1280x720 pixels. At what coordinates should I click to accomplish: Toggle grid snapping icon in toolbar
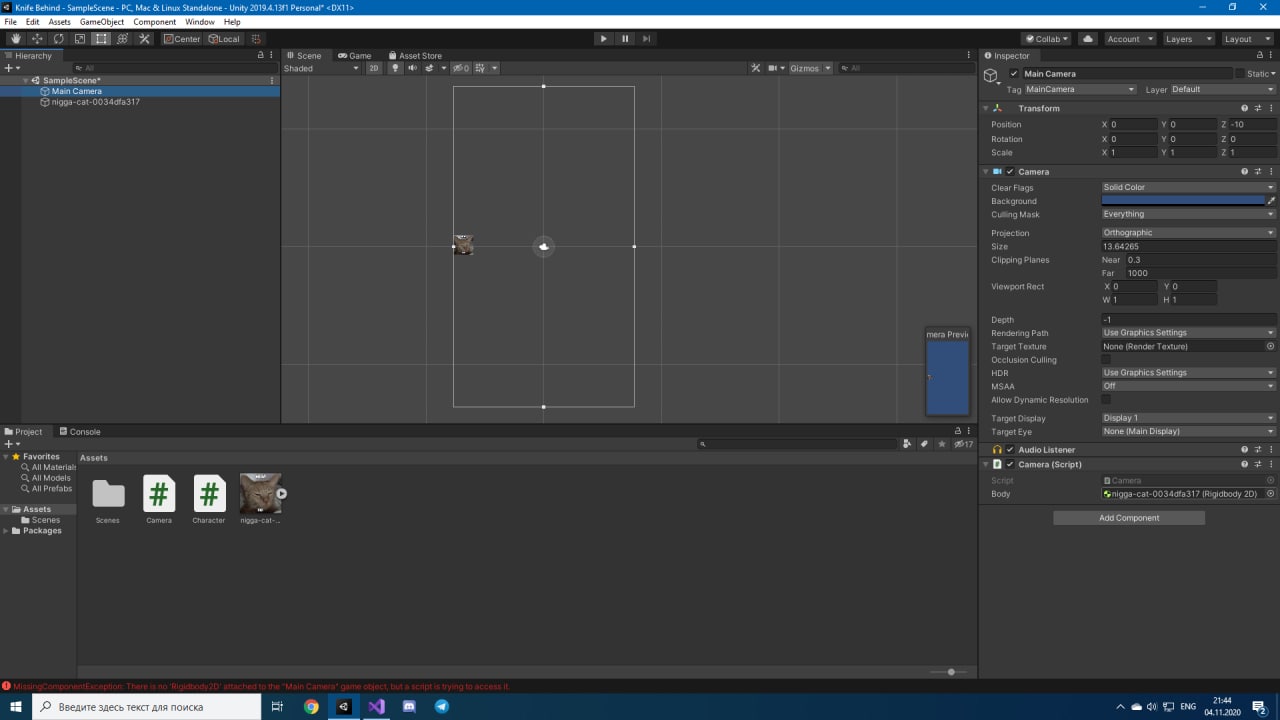[x=257, y=39]
